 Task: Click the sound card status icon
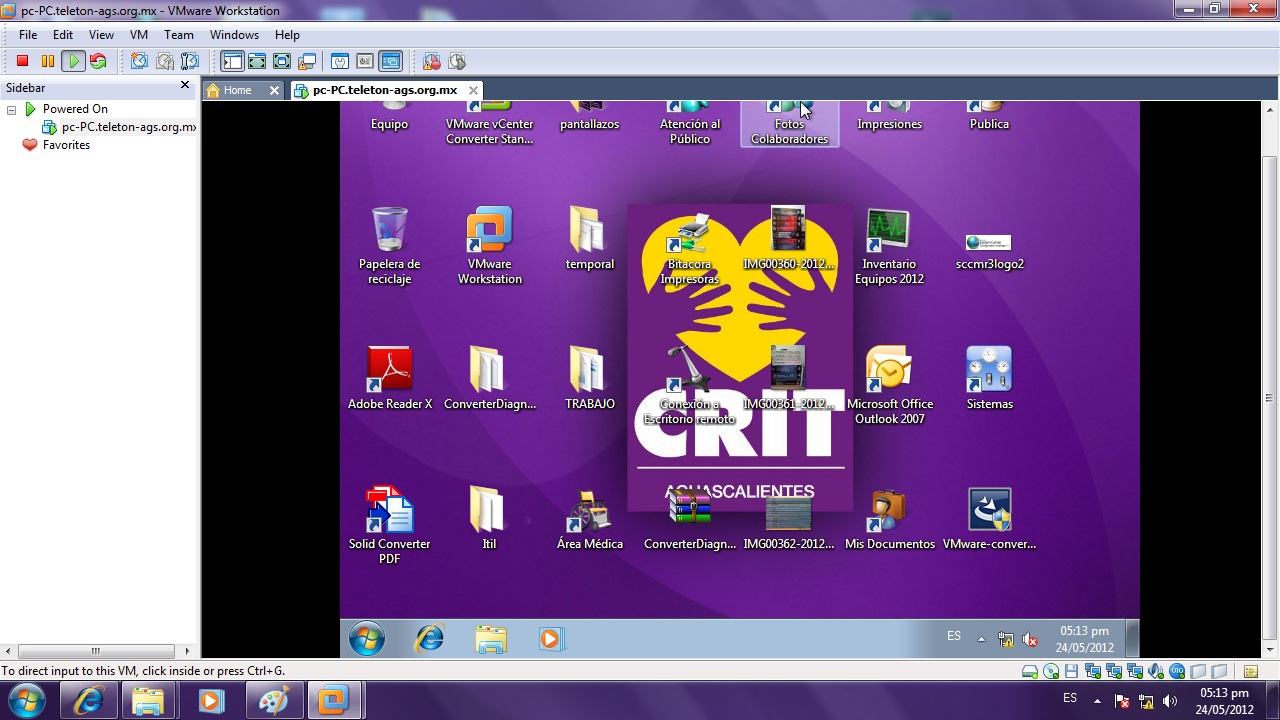(1156, 672)
